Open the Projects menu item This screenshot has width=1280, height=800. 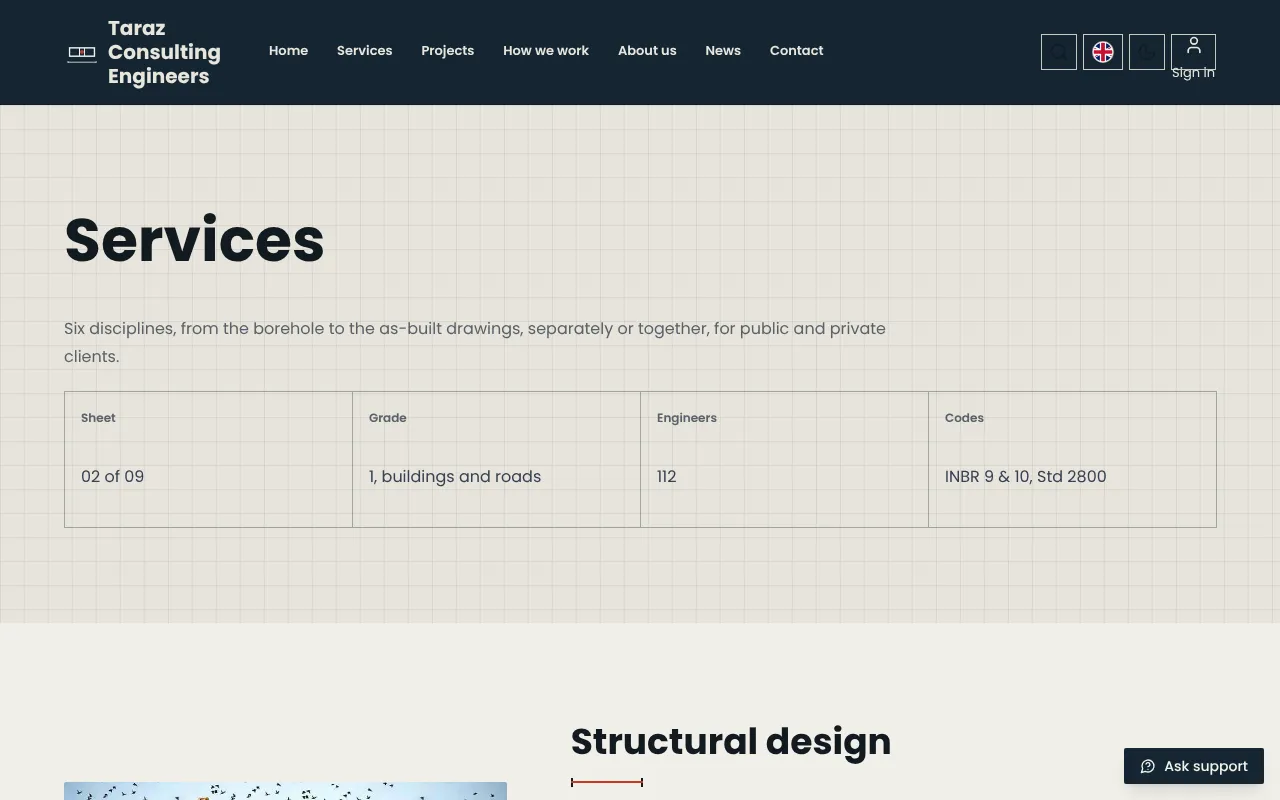(x=447, y=51)
